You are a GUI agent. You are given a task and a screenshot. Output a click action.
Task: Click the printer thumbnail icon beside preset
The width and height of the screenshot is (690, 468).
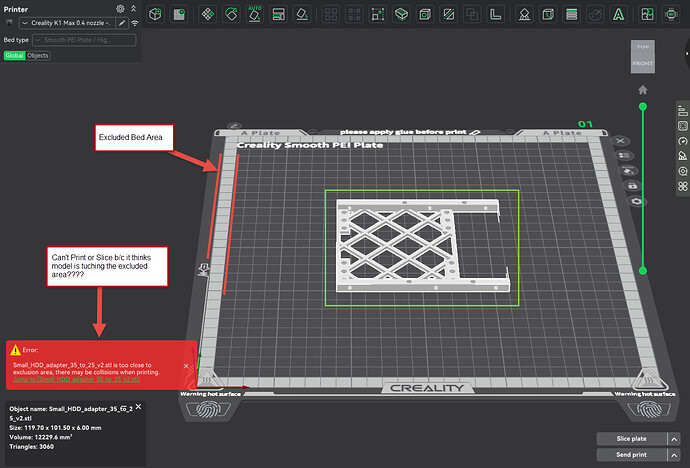(x=9, y=23)
